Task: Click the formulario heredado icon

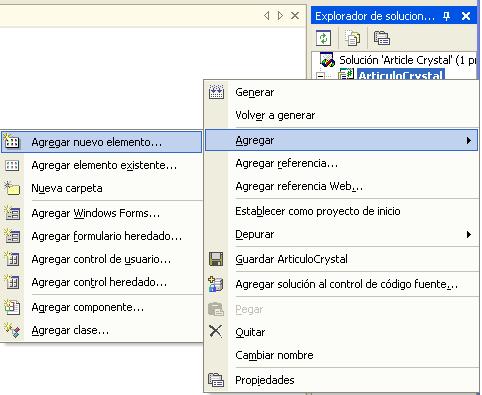Action: click(x=12, y=236)
